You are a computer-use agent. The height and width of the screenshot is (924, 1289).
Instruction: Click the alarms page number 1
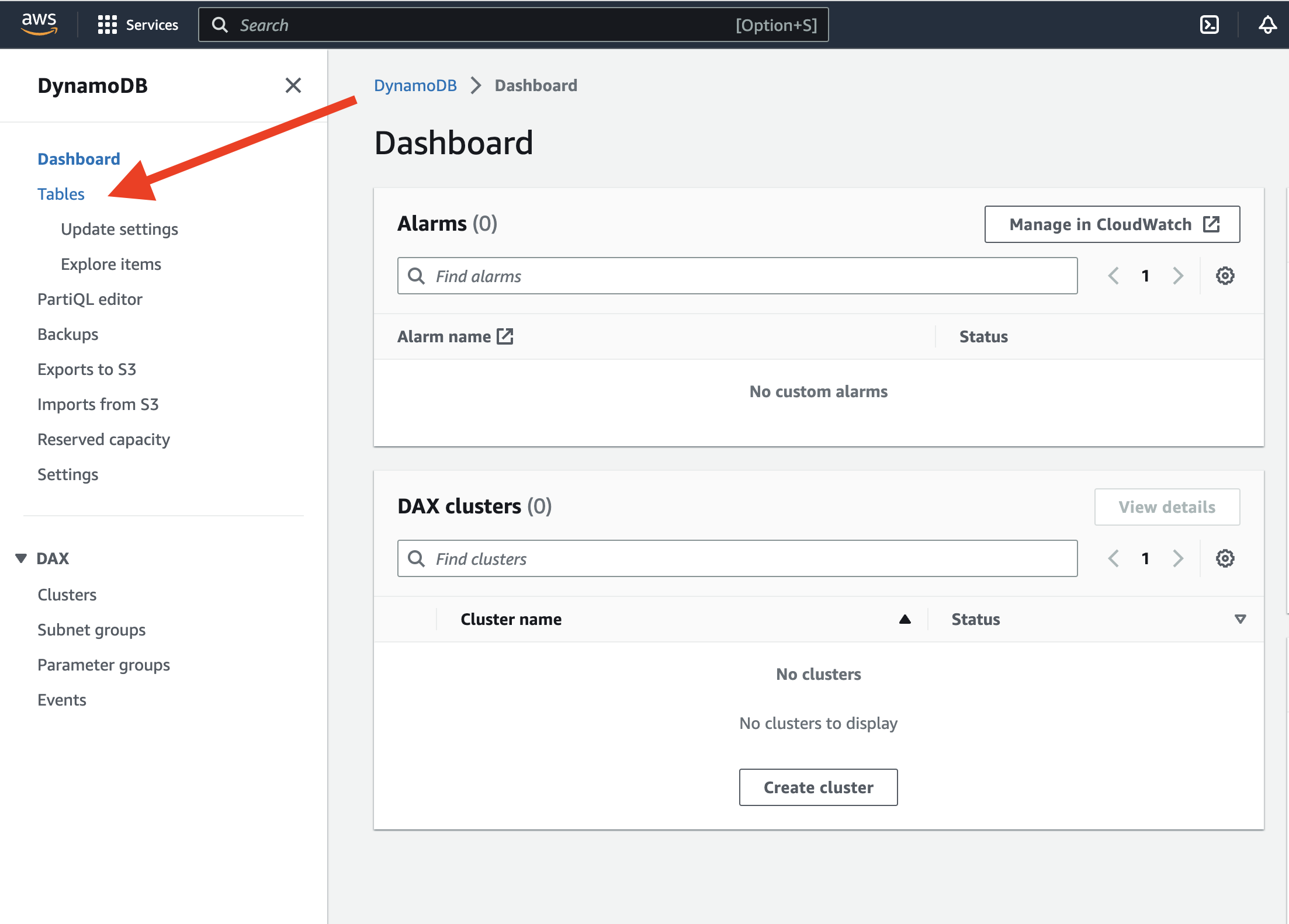[x=1145, y=276]
